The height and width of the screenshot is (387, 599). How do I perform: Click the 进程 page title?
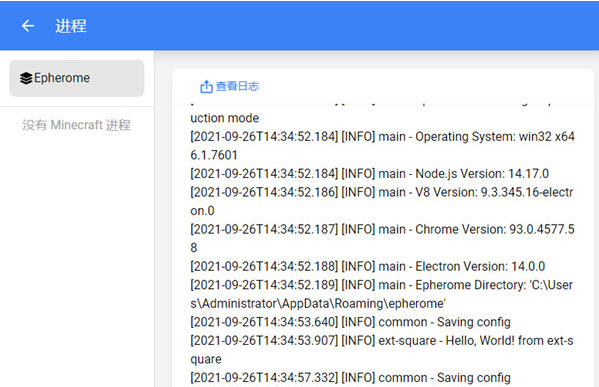click(71, 26)
